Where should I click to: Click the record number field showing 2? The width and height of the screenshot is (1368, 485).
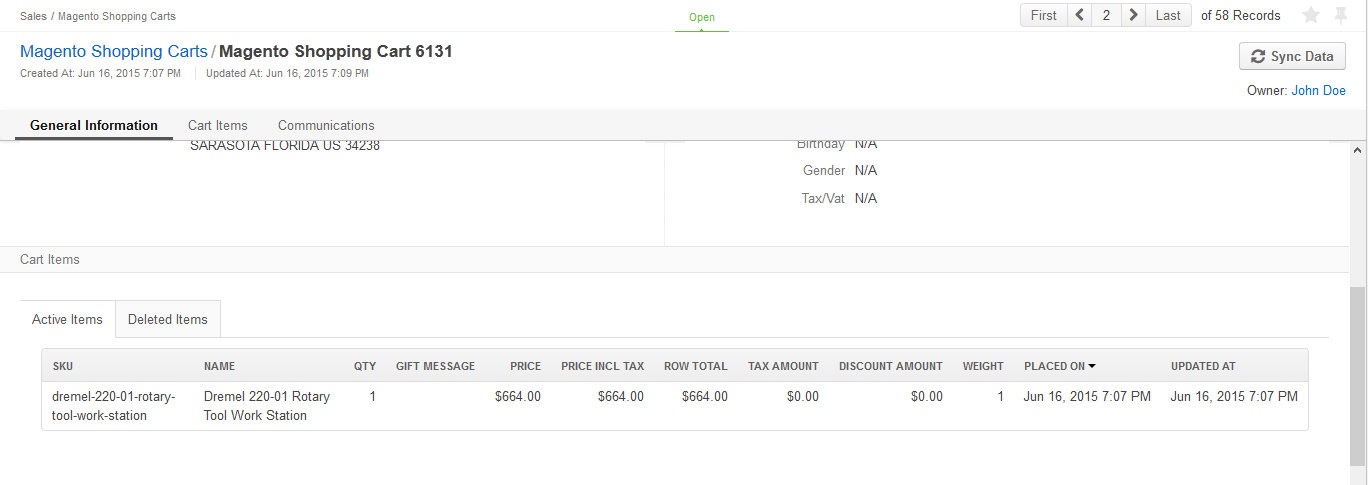pyautogui.click(x=1106, y=15)
